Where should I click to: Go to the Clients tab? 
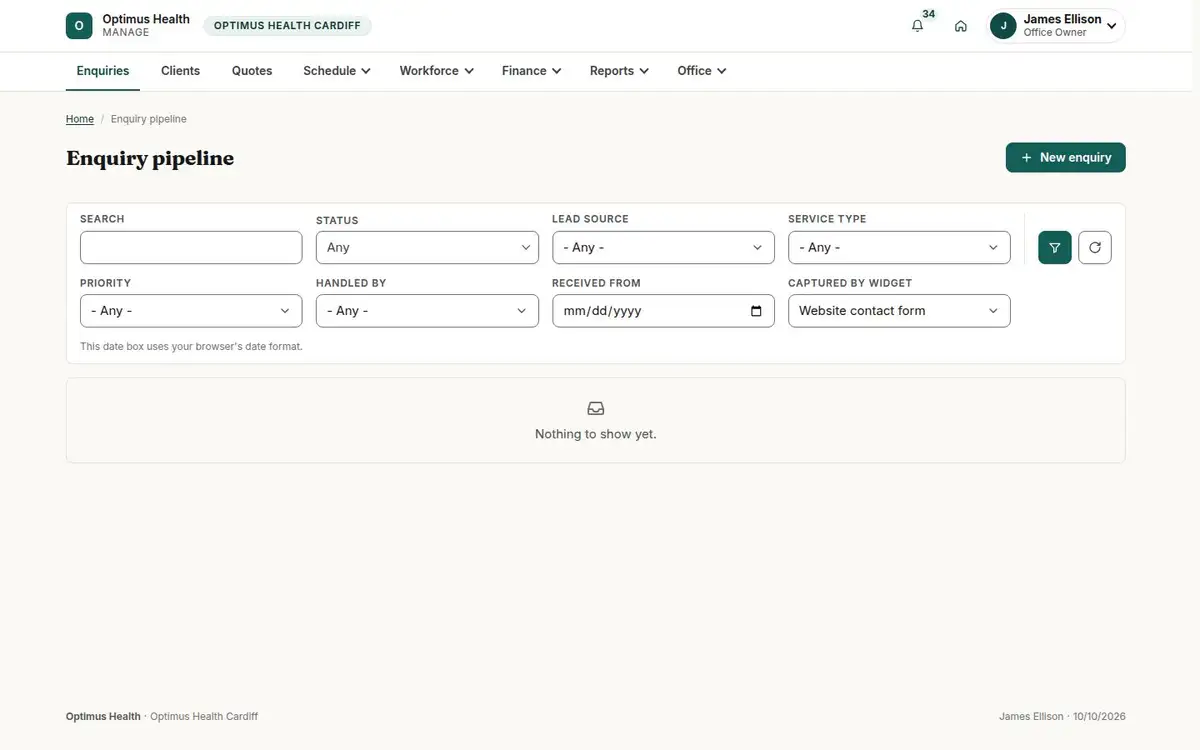[x=181, y=71]
